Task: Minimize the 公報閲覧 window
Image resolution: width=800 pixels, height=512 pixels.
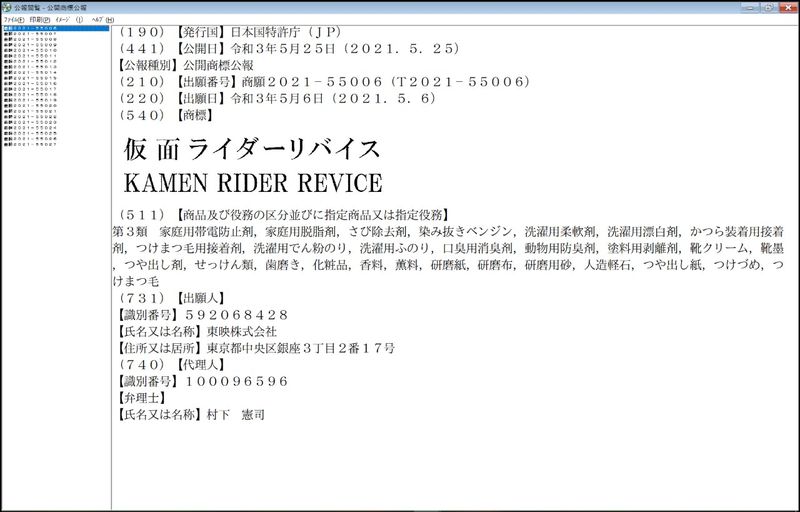Action: (x=751, y=8)
